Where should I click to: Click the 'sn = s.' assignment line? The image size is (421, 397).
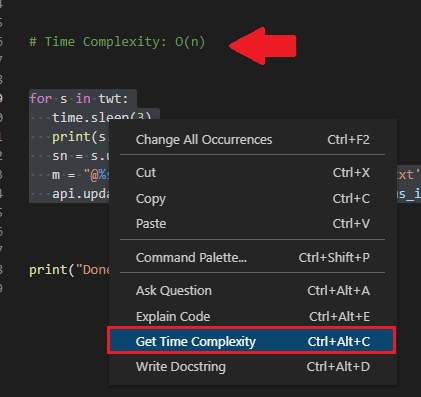click(x=81, y=156)
